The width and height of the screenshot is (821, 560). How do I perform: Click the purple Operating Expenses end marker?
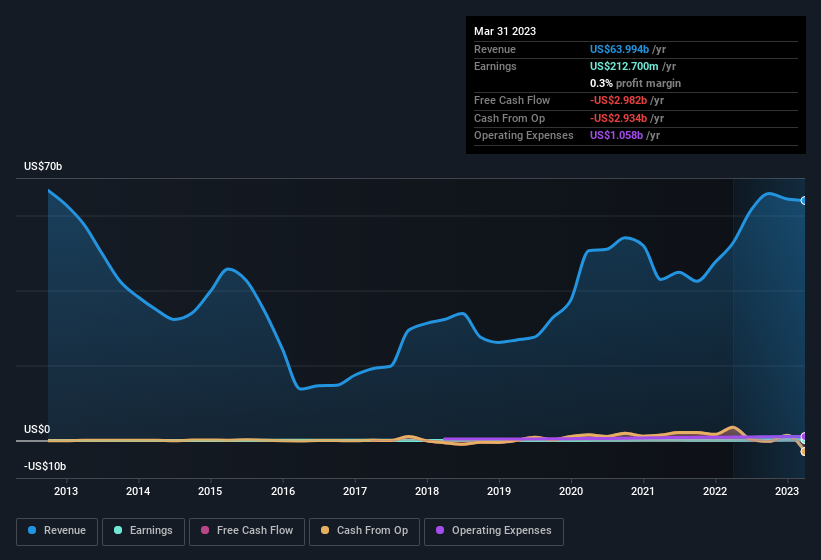tap(804, 437)
